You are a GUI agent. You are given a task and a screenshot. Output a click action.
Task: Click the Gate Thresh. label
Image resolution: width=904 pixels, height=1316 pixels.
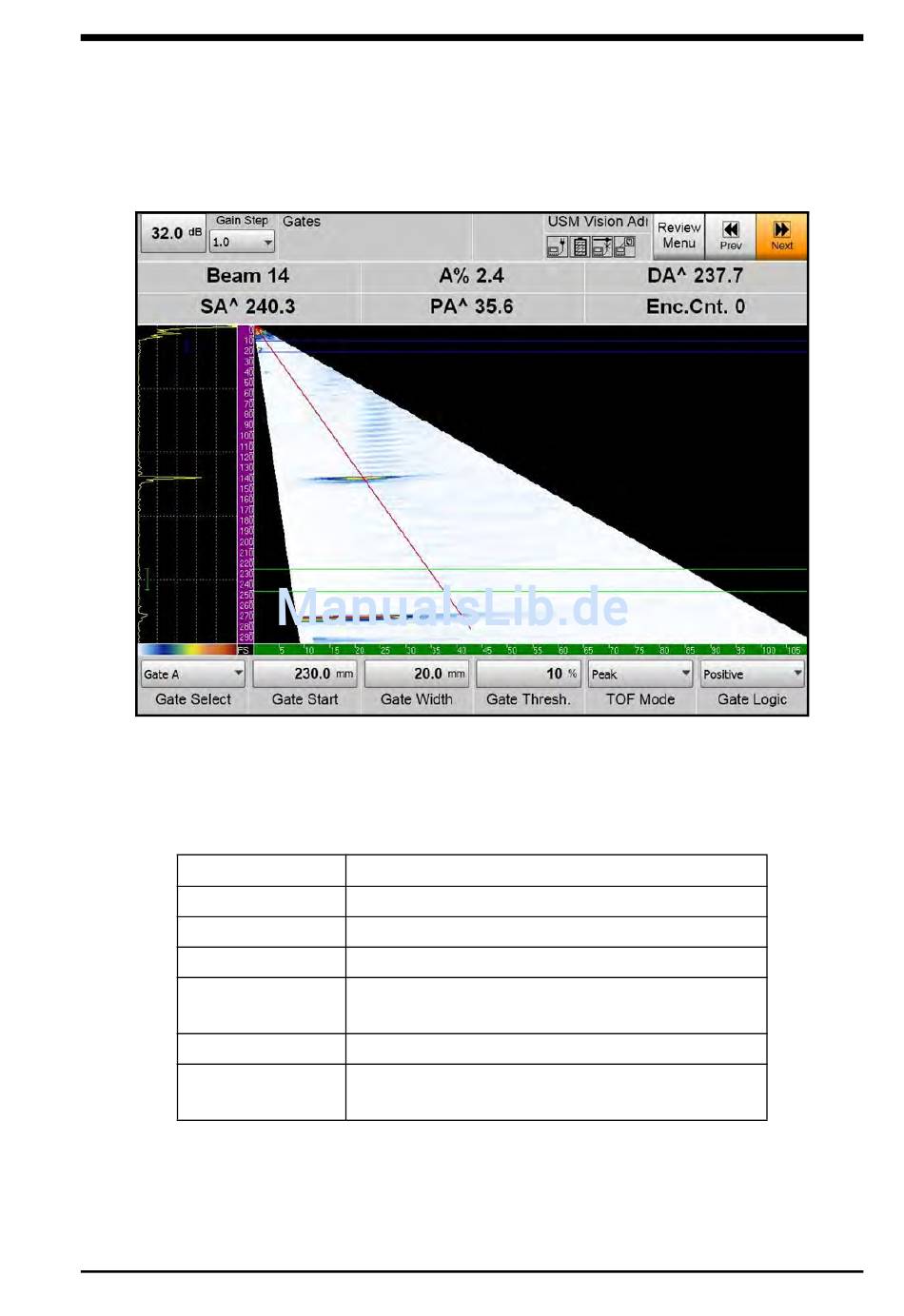528,699
